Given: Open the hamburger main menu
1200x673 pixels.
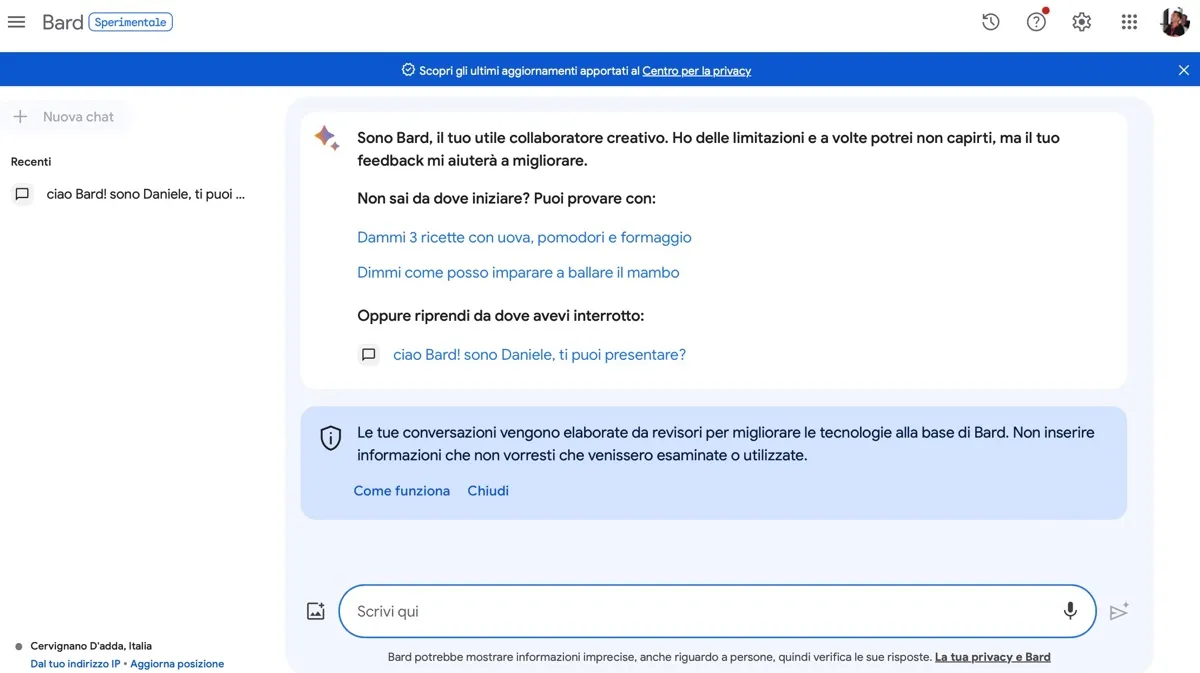Looking at the screenshot, I should pyautogui.click(x=16, y=22).
